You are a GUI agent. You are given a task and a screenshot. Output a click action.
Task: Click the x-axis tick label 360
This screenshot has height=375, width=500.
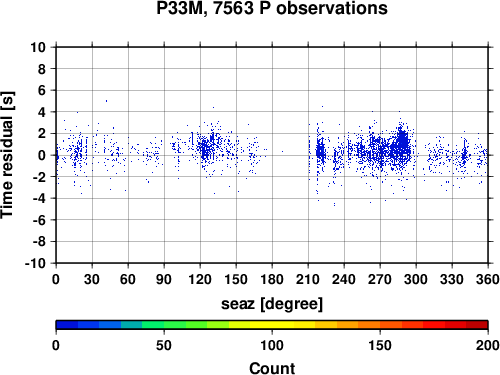click(x=488, y=279)
